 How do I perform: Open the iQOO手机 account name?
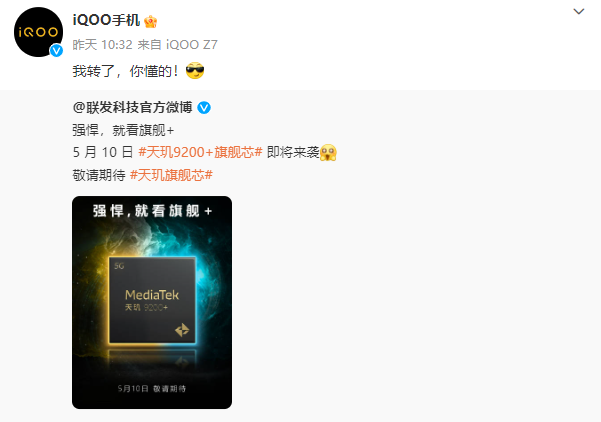[x=106, y=20]
